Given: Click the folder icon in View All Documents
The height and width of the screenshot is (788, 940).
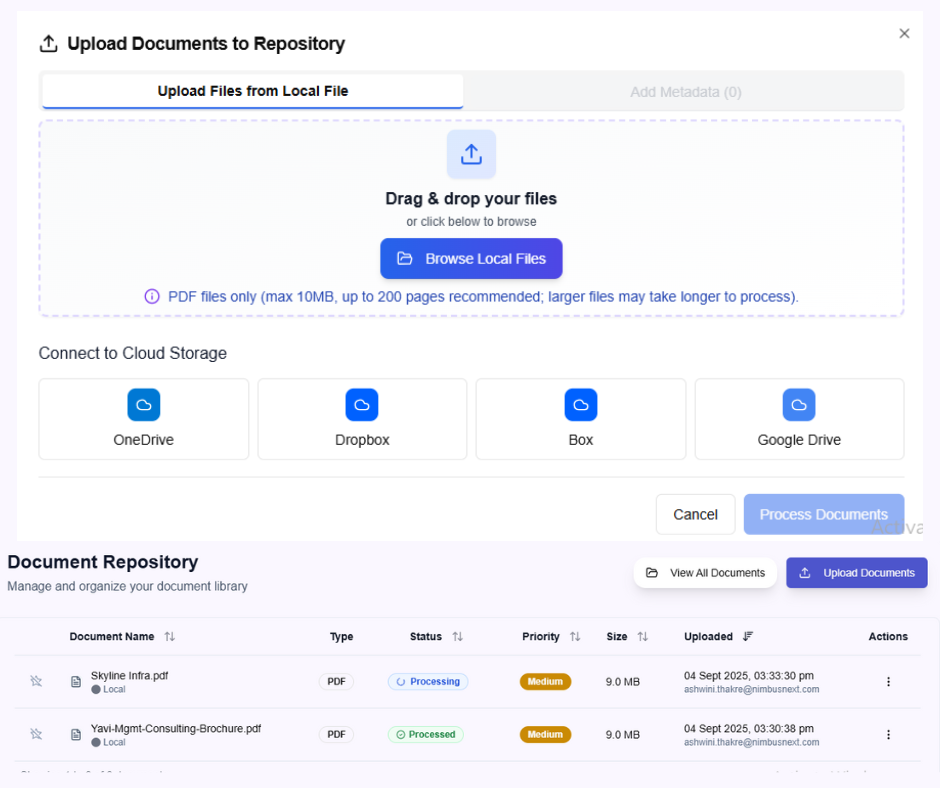Looking at the screenshot, I should (x=652, y=573).
